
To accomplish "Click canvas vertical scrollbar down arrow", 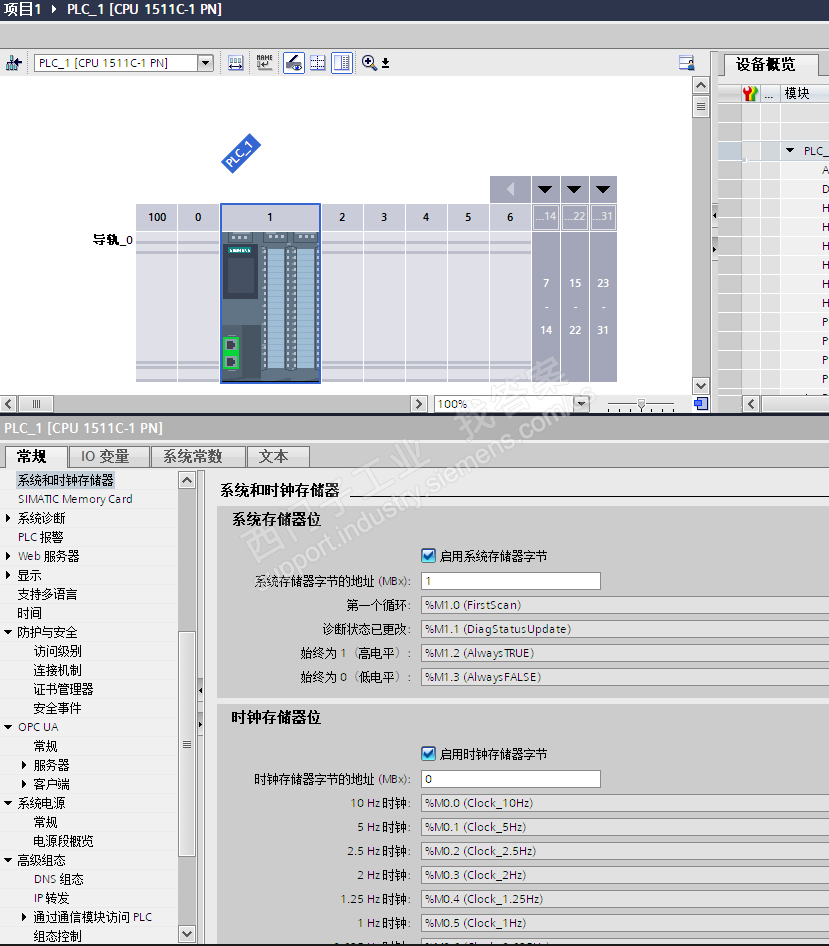I will [700, 386].
